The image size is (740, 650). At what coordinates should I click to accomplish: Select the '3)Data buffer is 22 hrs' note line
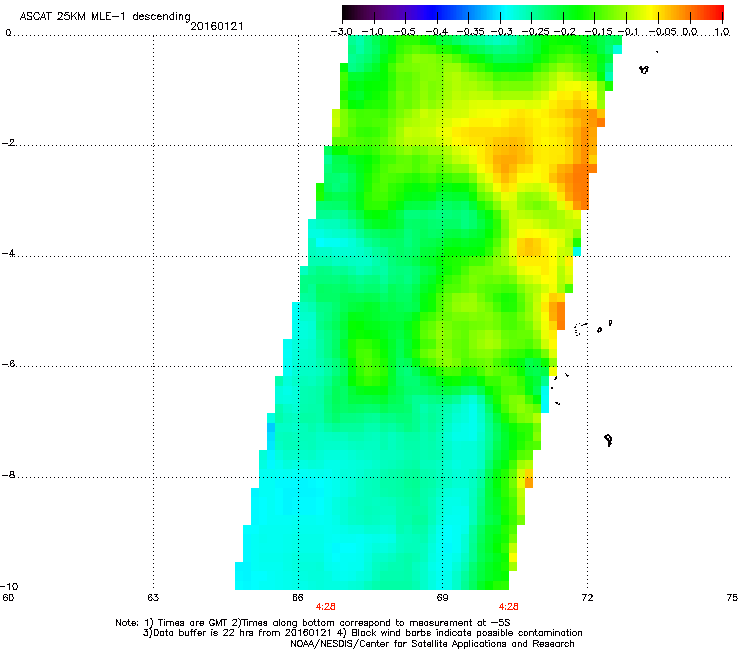(362, 633)
